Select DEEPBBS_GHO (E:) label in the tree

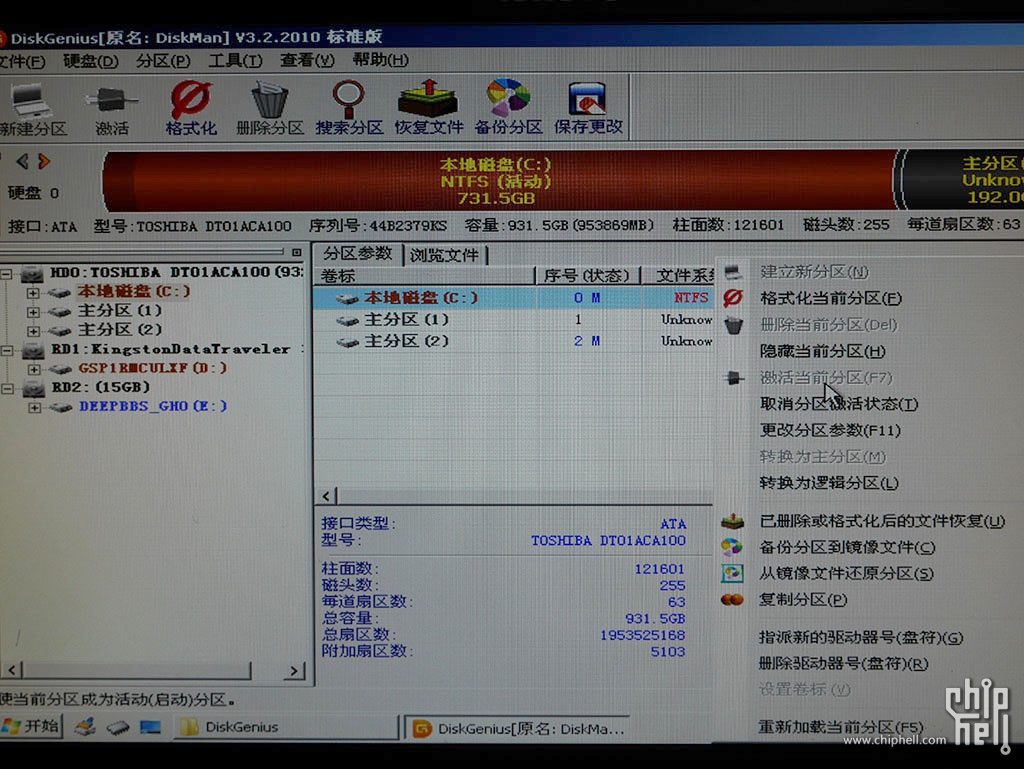pos(153,407)
